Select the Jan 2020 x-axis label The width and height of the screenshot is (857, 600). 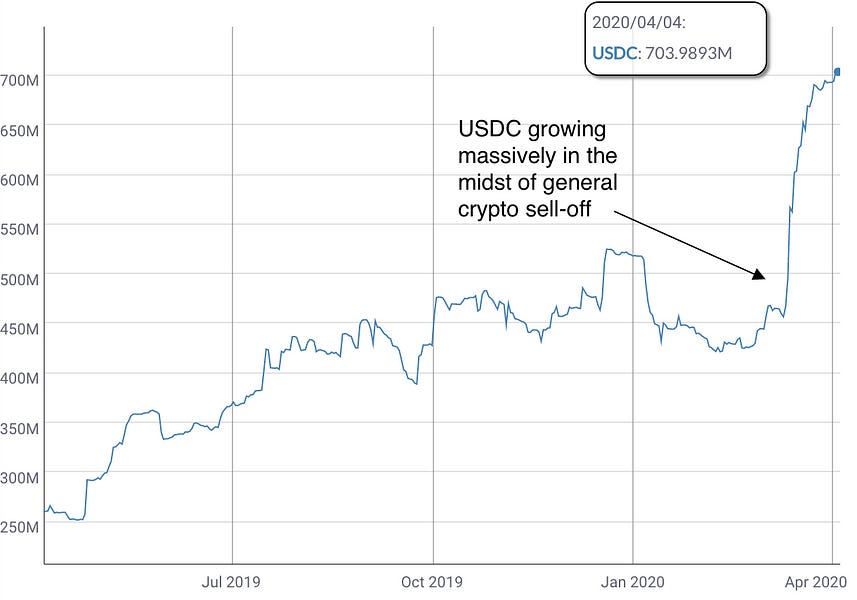coord(633,583)
